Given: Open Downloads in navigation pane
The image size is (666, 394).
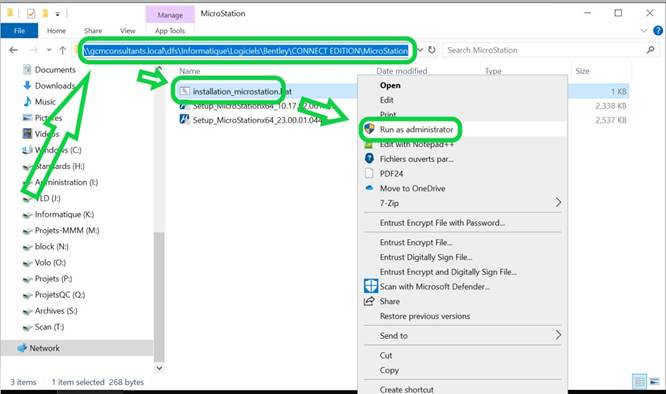Looking at the screenshot, I should coord(49,86).
